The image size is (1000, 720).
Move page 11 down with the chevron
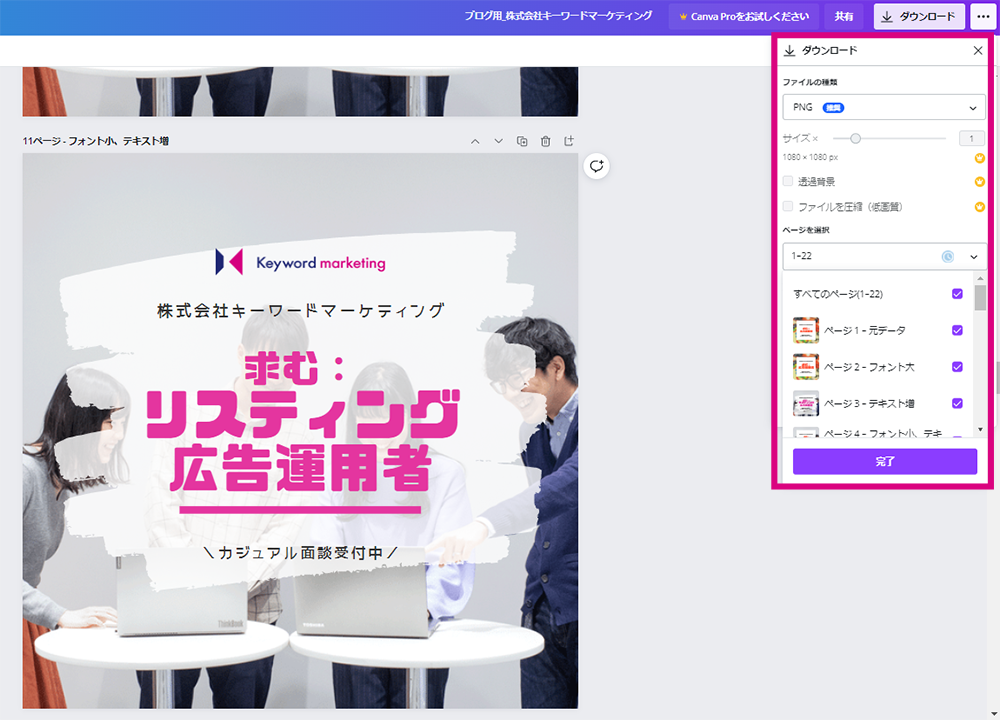pos(499,141)
